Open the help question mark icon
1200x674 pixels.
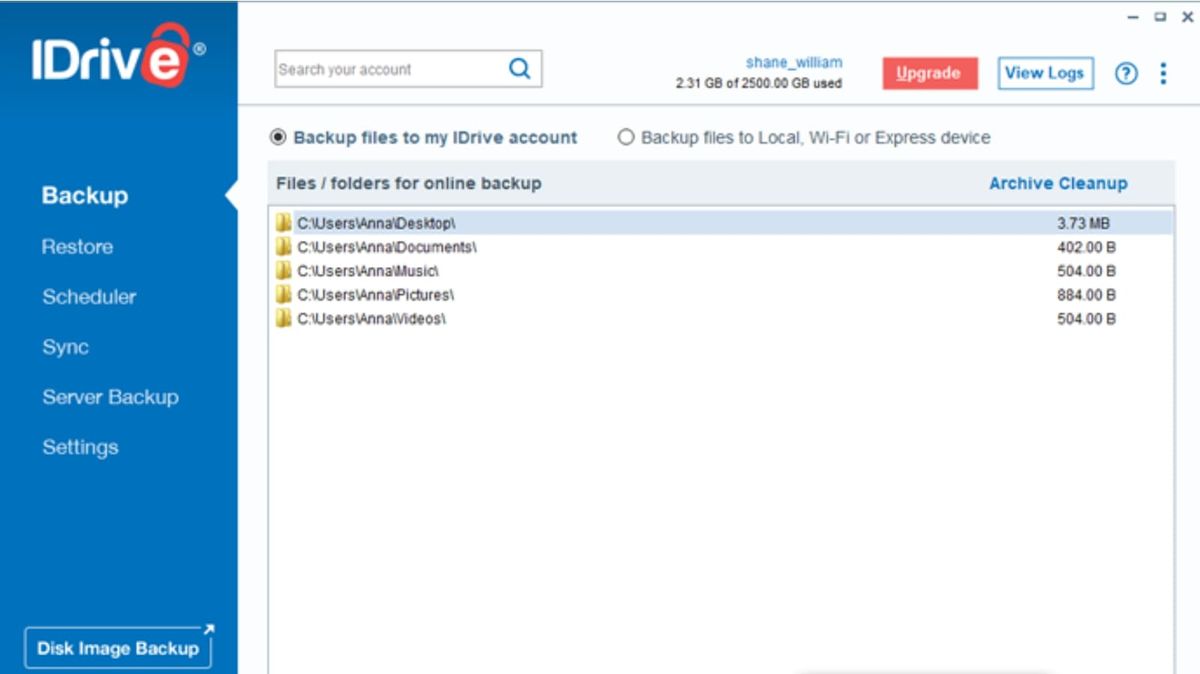coord(1126,73)
